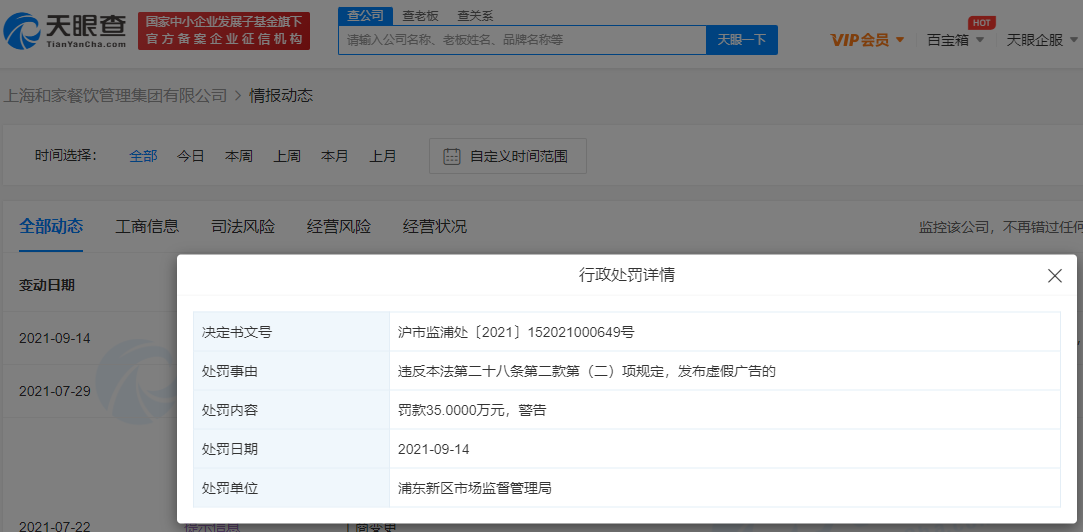1083x532 pixels.
Task: Click the 行政处罚详情 dialog title
Action: (626, 276)
